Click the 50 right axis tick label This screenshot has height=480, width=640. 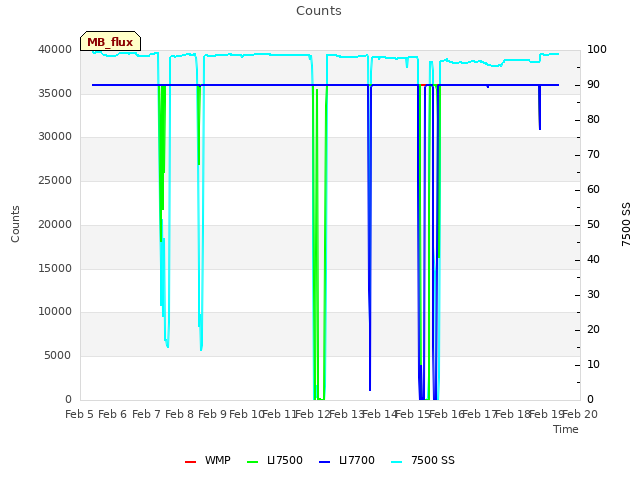click(x=593, y=224)
